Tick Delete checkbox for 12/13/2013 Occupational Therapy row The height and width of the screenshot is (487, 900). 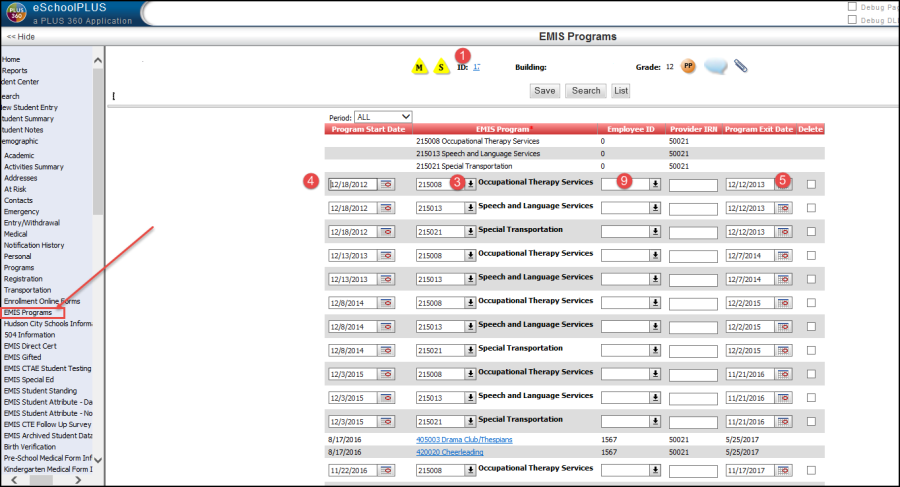[x=811, y=256]
